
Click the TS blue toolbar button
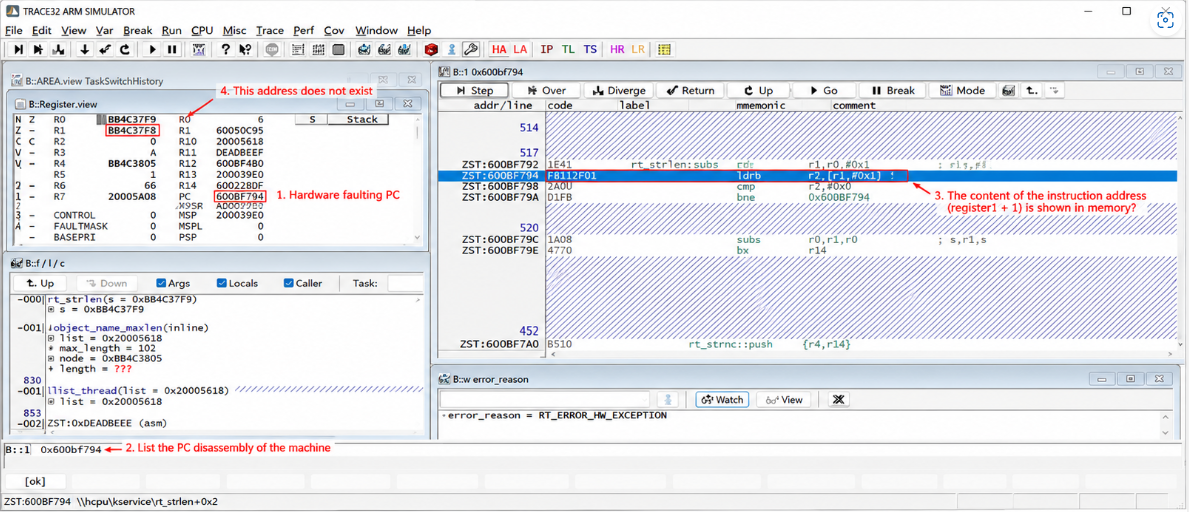pyautogui.click(x=590, y=49)
